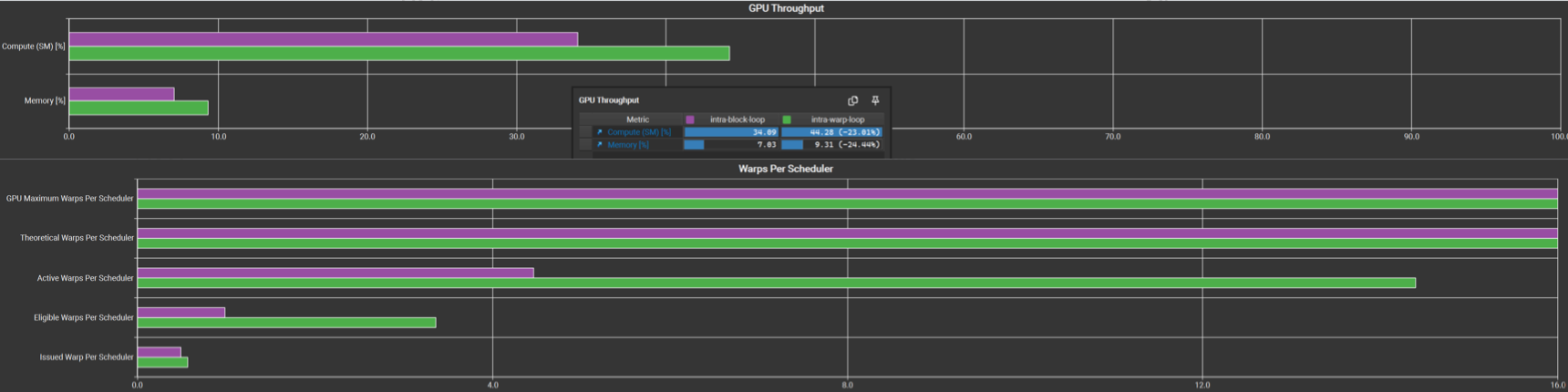Click the Warps Per Scheduler chart title

click(x=786, y=169)
